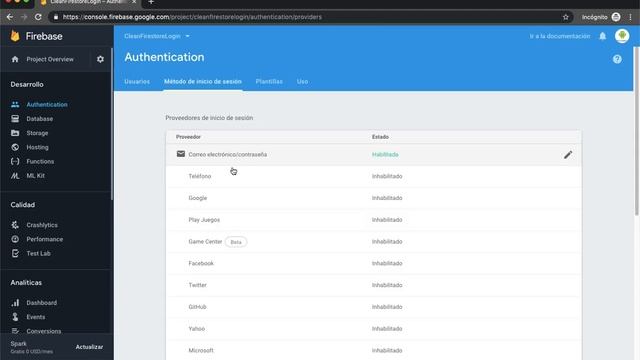This screenshot has width=640, height=360.
Task: Open the Facebook provider row
Action: pyautogui.click(x=373, y=263)
